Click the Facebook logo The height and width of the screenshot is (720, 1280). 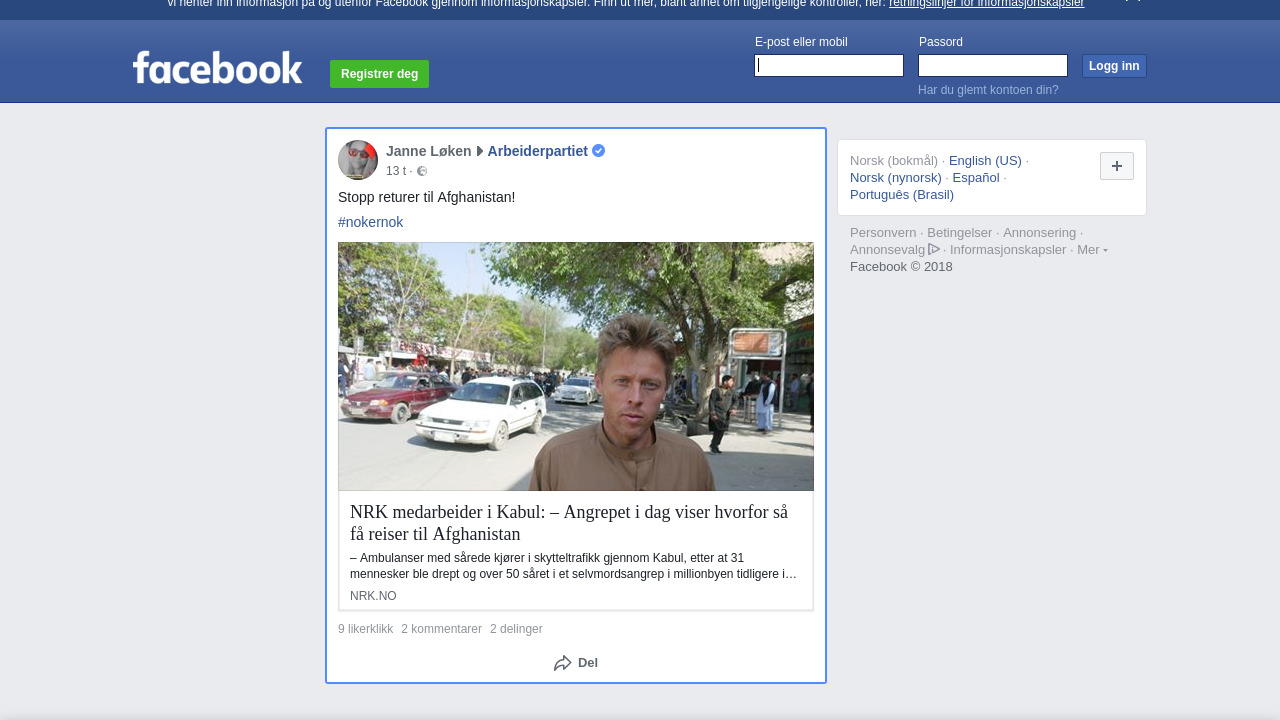tap(217, 68)
